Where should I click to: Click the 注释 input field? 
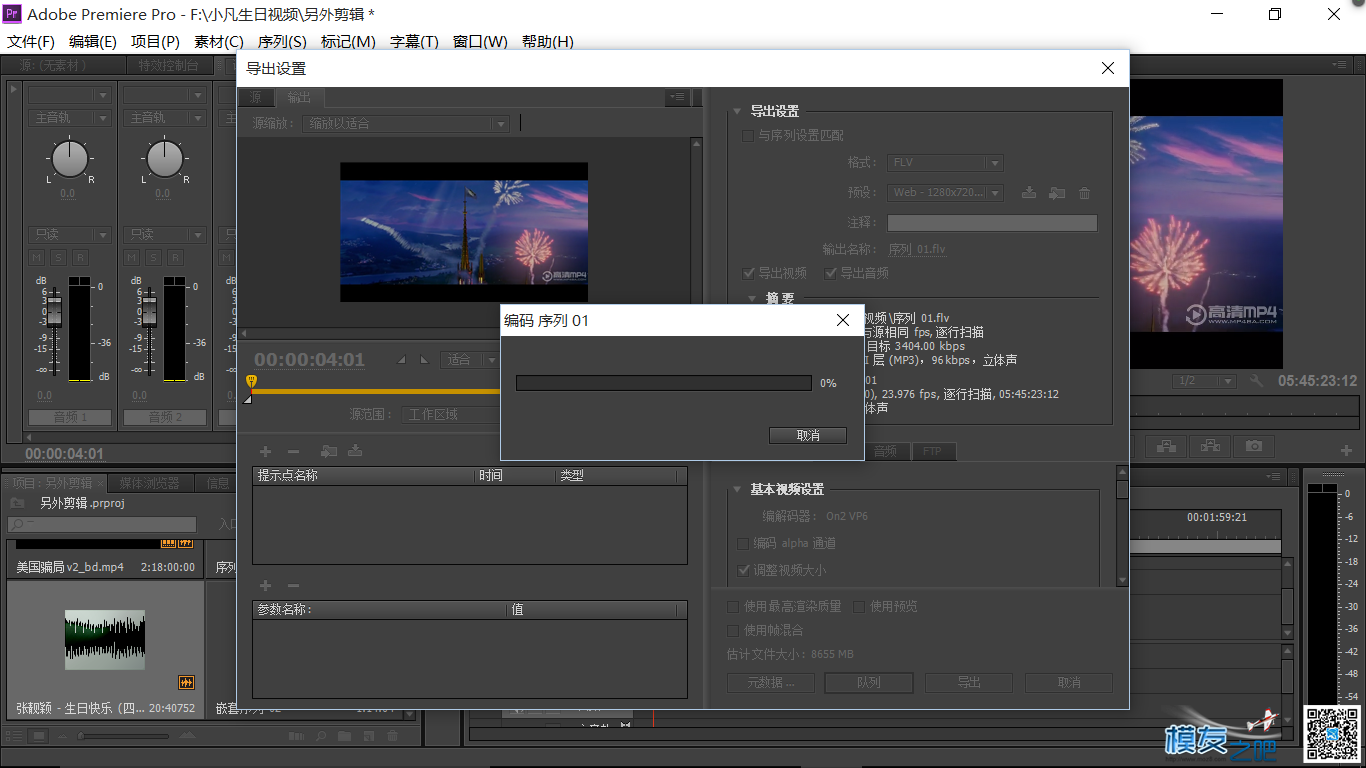992,223
